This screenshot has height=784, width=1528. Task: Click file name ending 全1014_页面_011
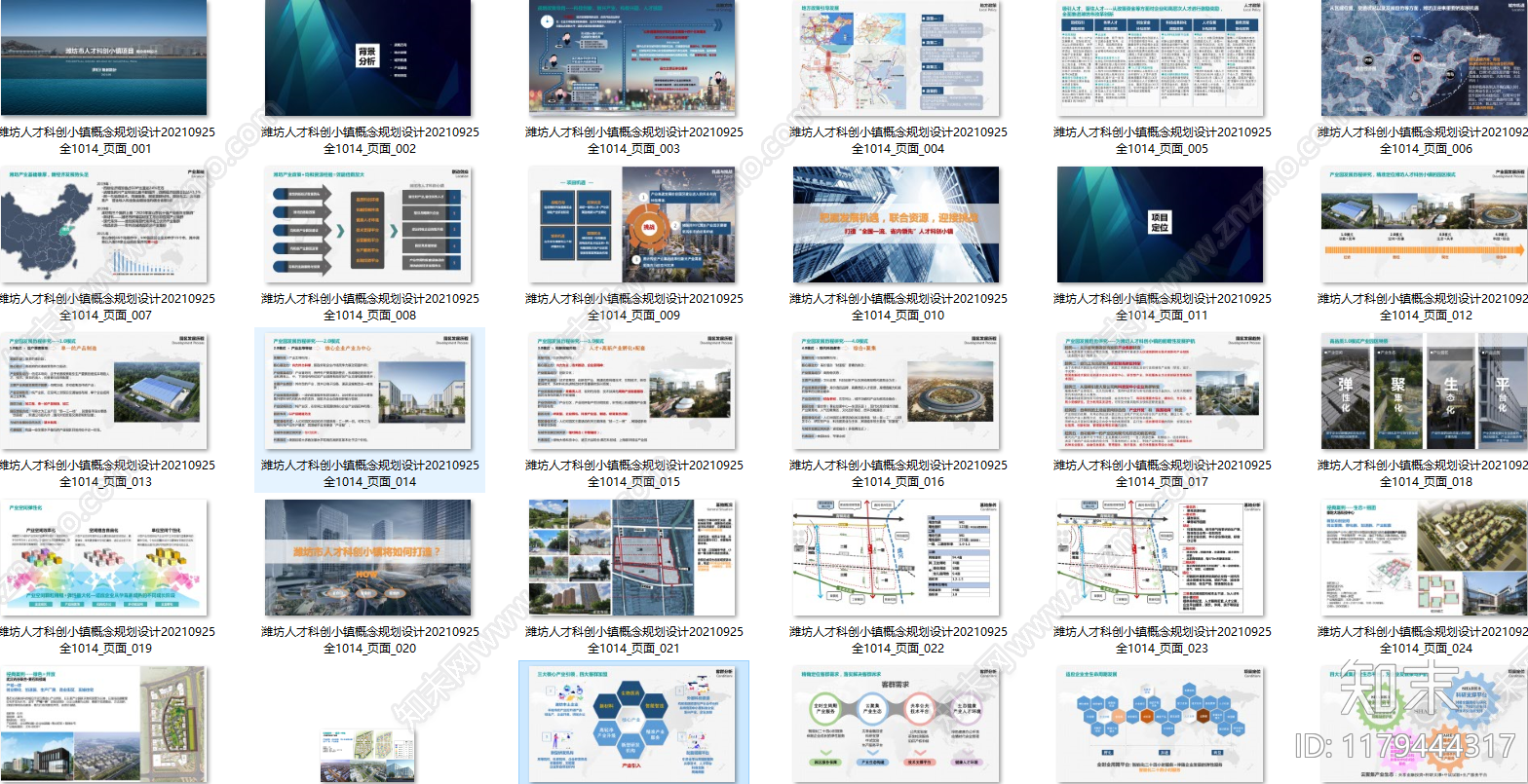[x=1162, y=307]
